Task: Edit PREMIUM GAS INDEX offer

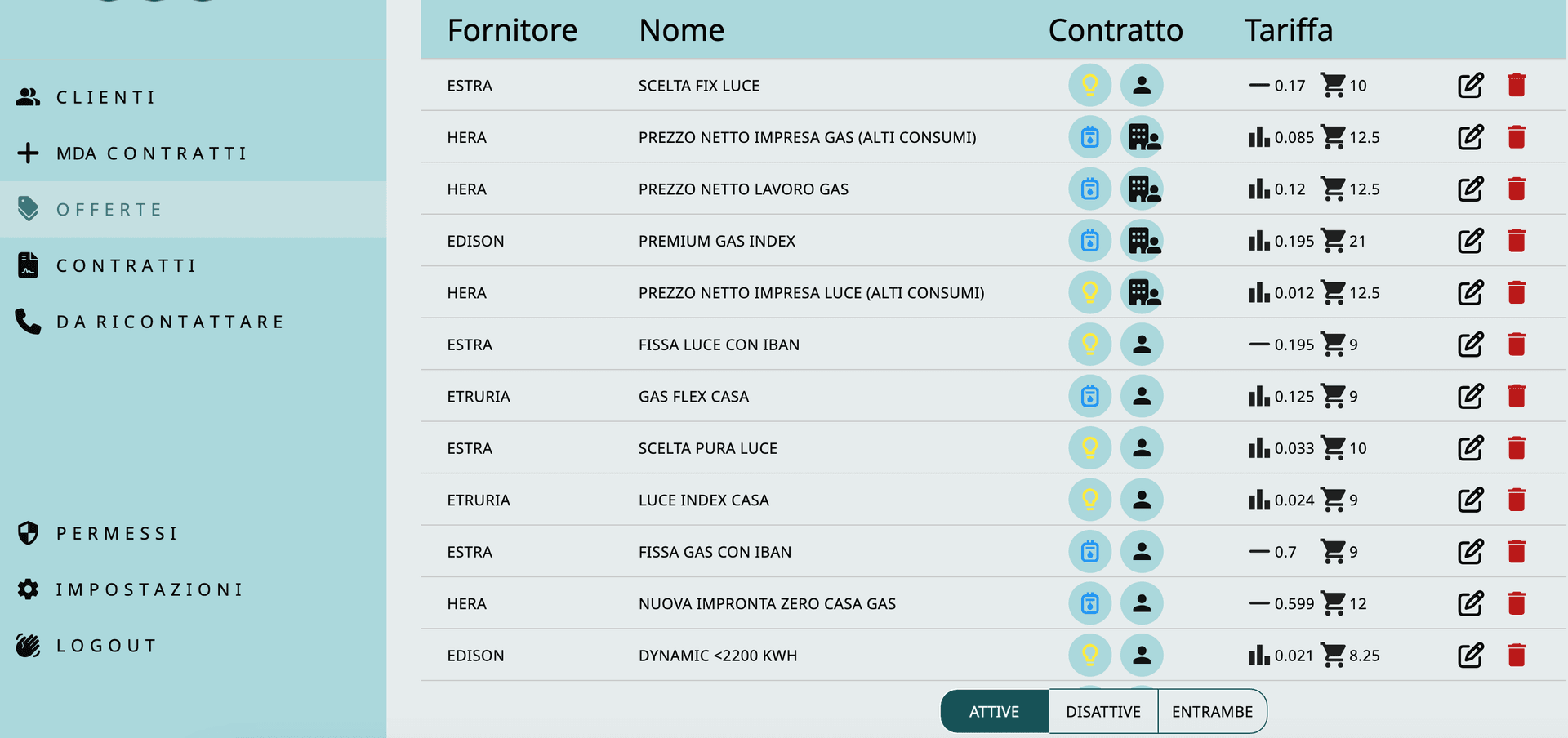Action: (1471, 241)
